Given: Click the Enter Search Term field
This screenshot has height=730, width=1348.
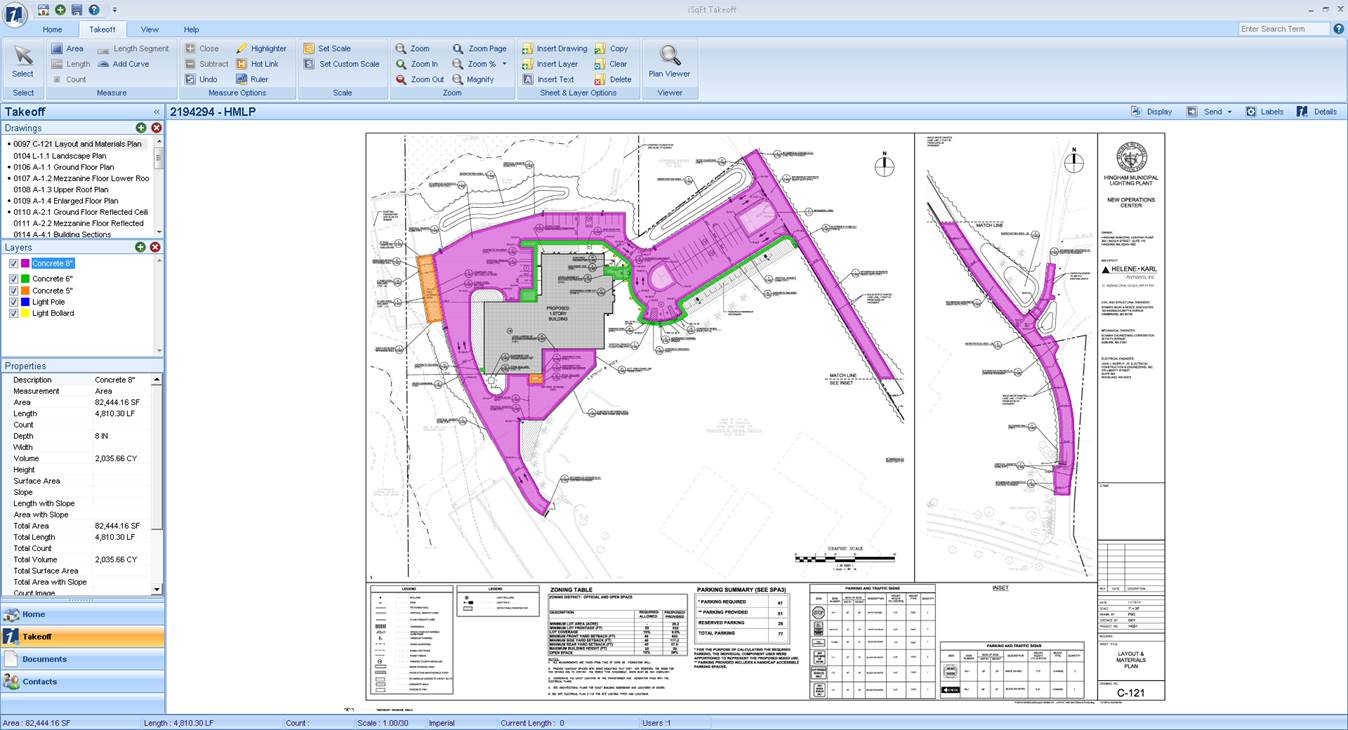Looking at the screenshot, I should click(x=1284, y=29).
